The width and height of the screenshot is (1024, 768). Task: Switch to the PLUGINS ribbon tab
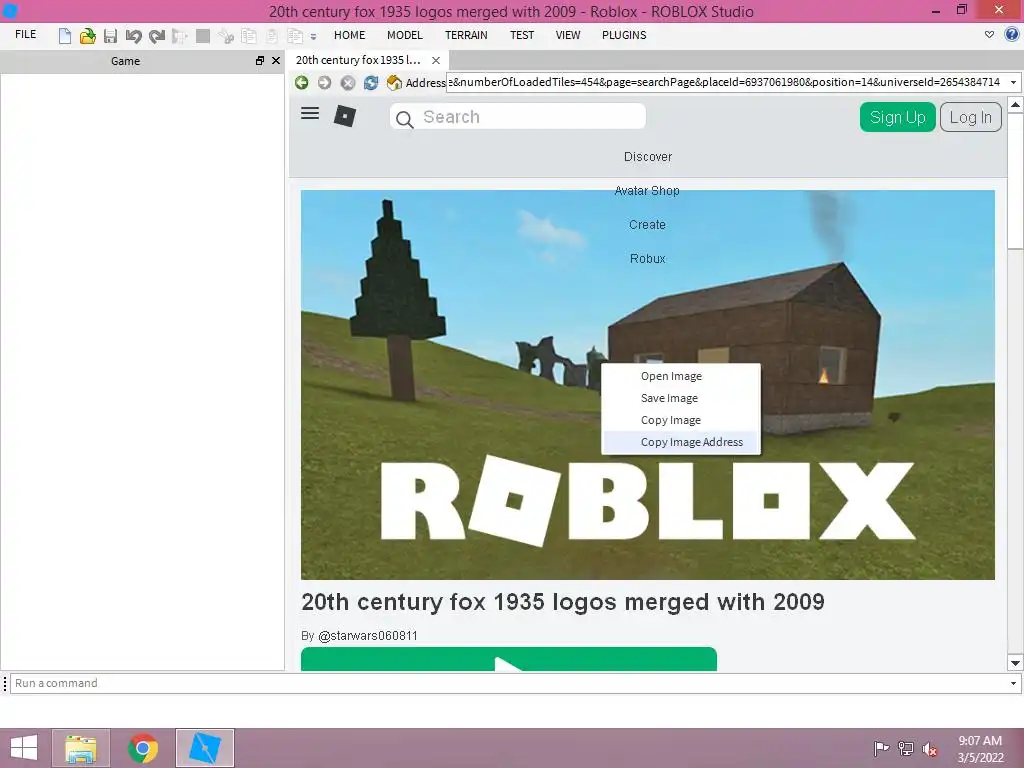(624, 35)
